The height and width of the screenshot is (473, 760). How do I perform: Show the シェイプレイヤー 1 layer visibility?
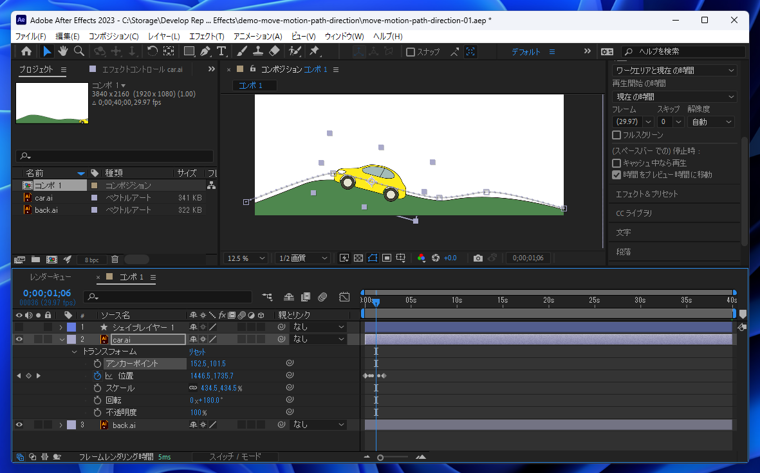coord(19,327)
